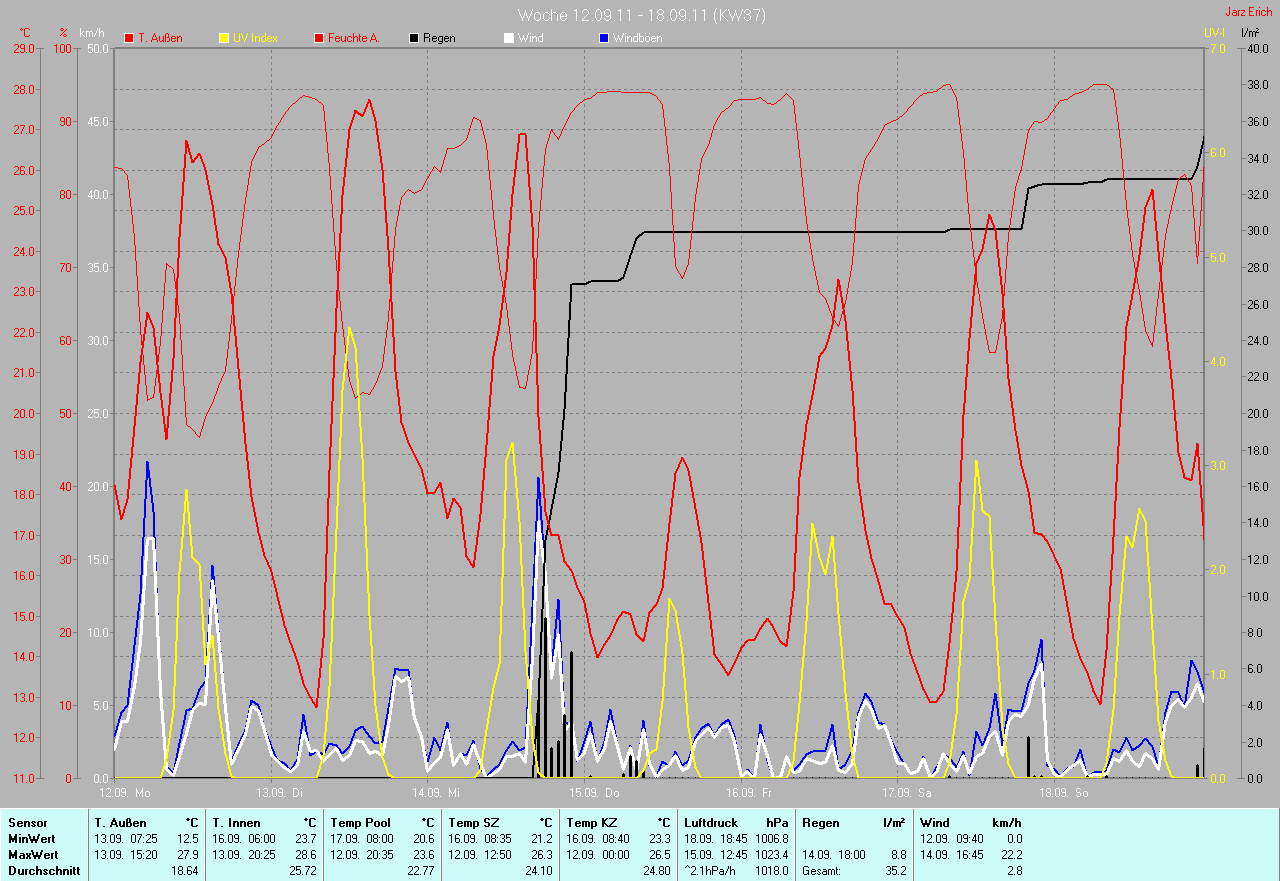Click the 'l/m²' axis unit label above the chart
The image size is (1280, 881).
pos(1250,33)
